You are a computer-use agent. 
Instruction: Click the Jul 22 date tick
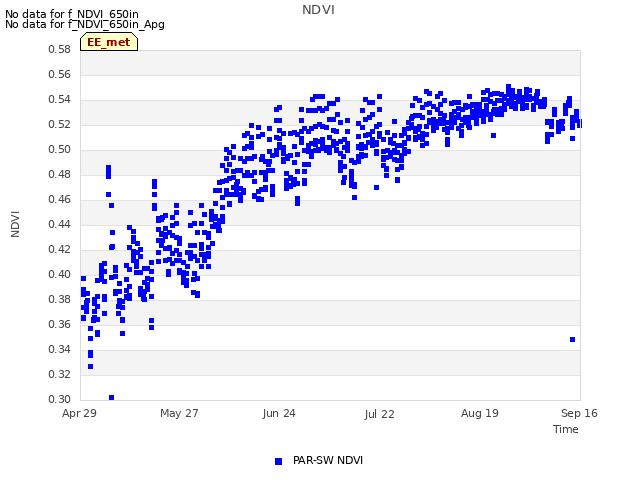coord(379,414)
